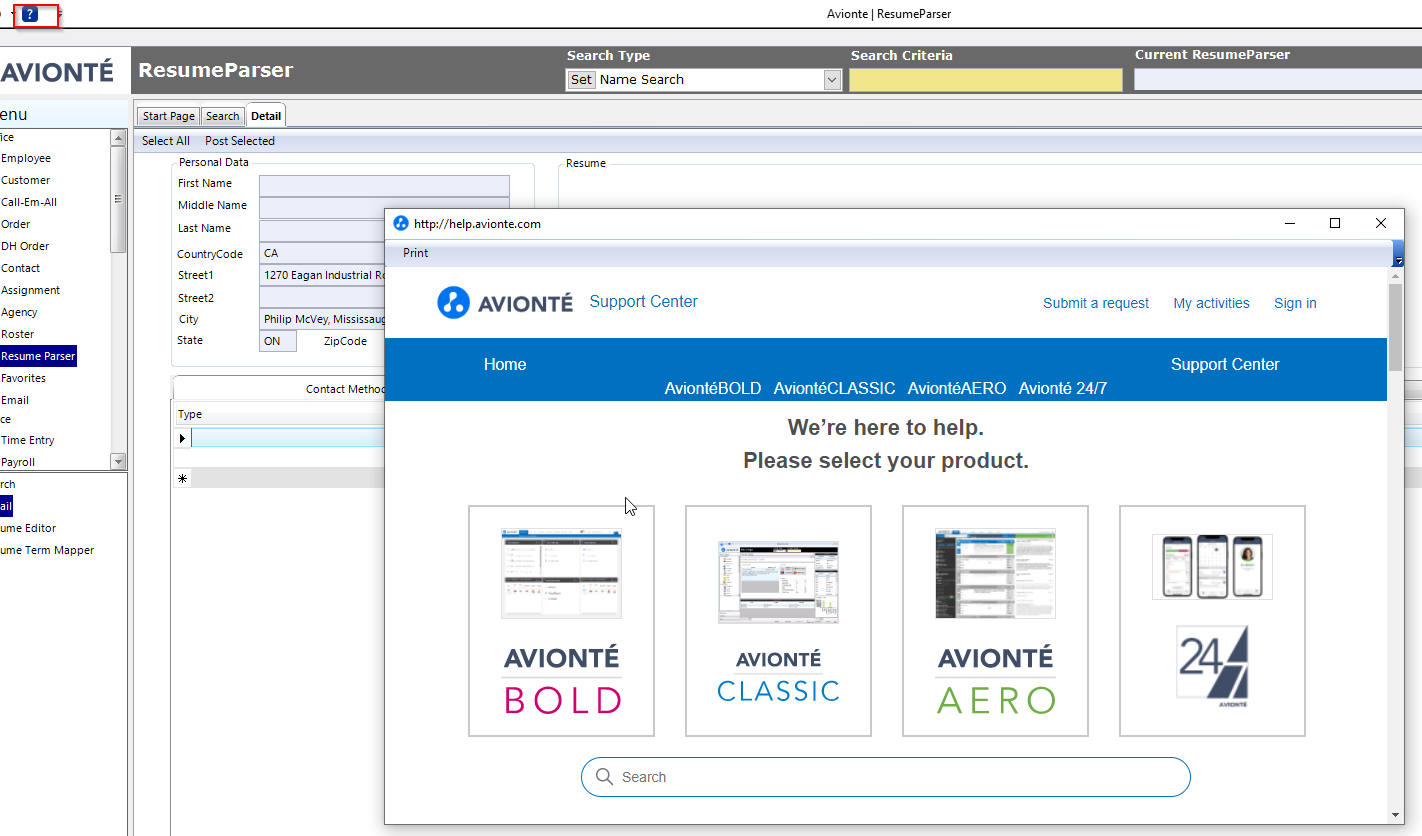Select Employee in the side menu
This screenshot has height=836, width=1422.
(x=26, y=158)
